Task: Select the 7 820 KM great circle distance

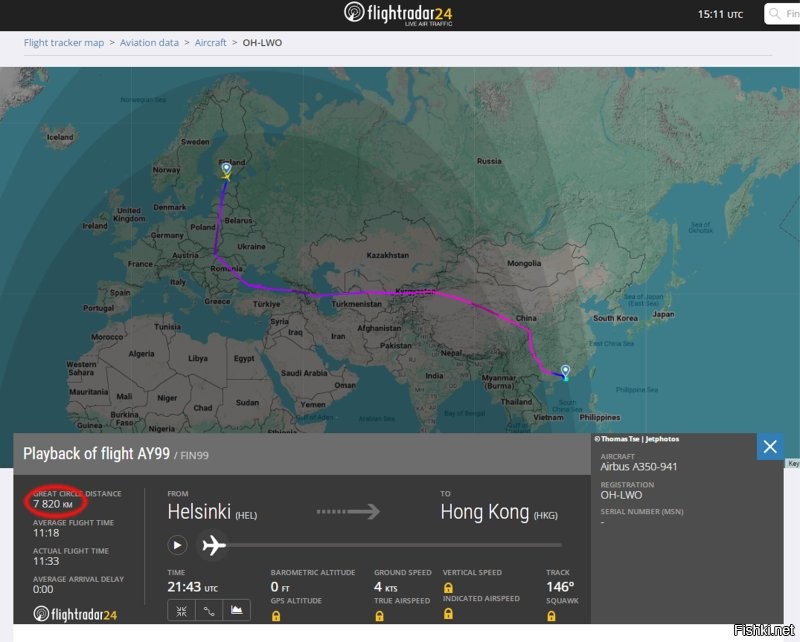Action: click(x=53, y=504)
